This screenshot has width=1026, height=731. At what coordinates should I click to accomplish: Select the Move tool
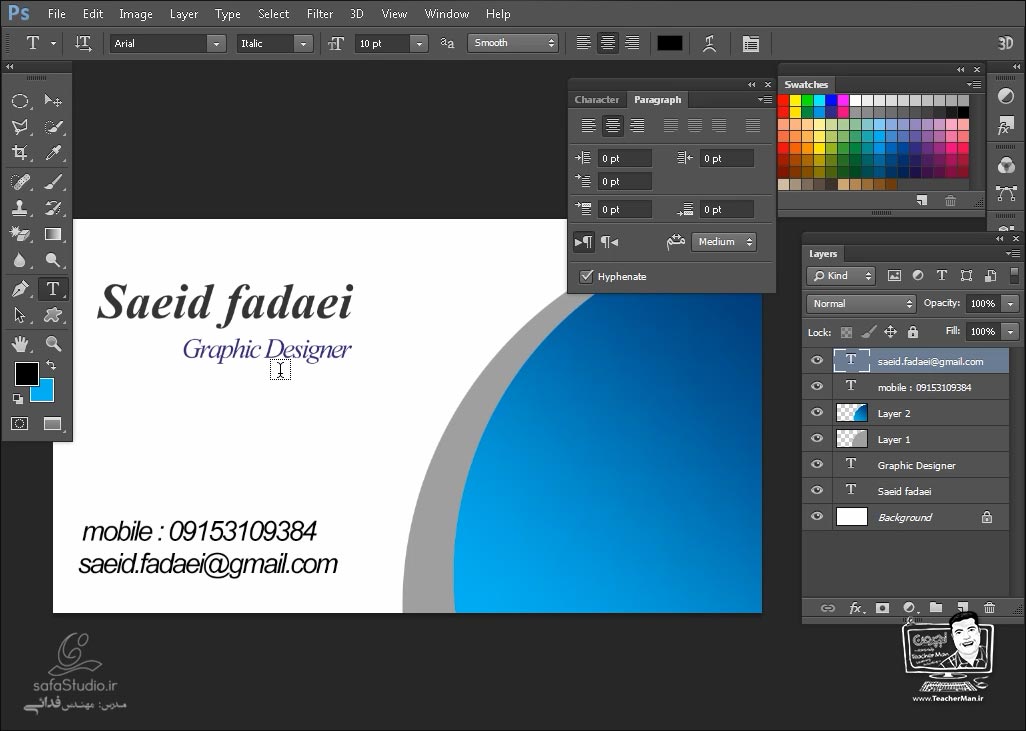click(x=52, y=101)
